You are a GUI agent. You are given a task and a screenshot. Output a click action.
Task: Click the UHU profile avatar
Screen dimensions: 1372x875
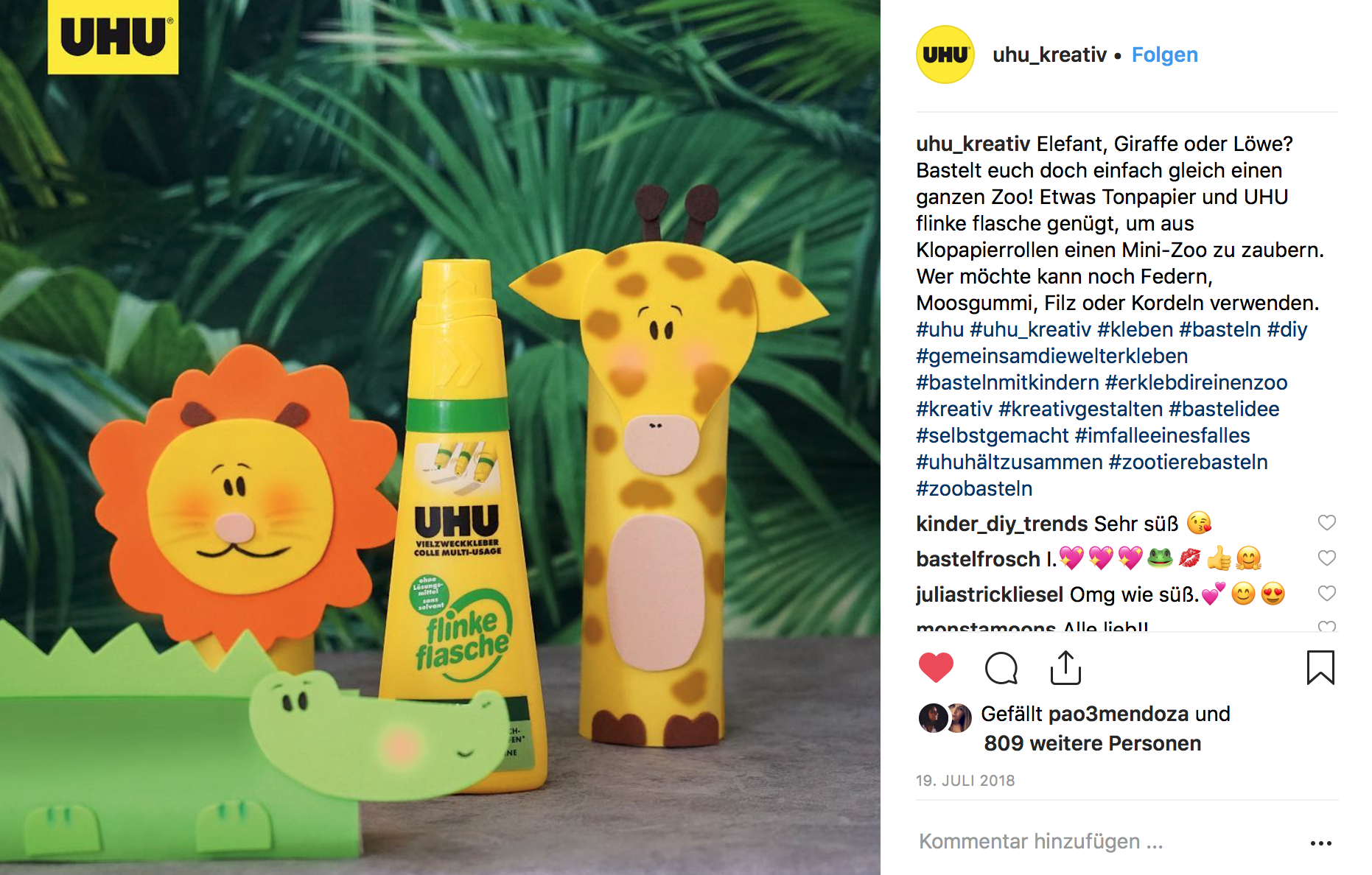(945, 55)
